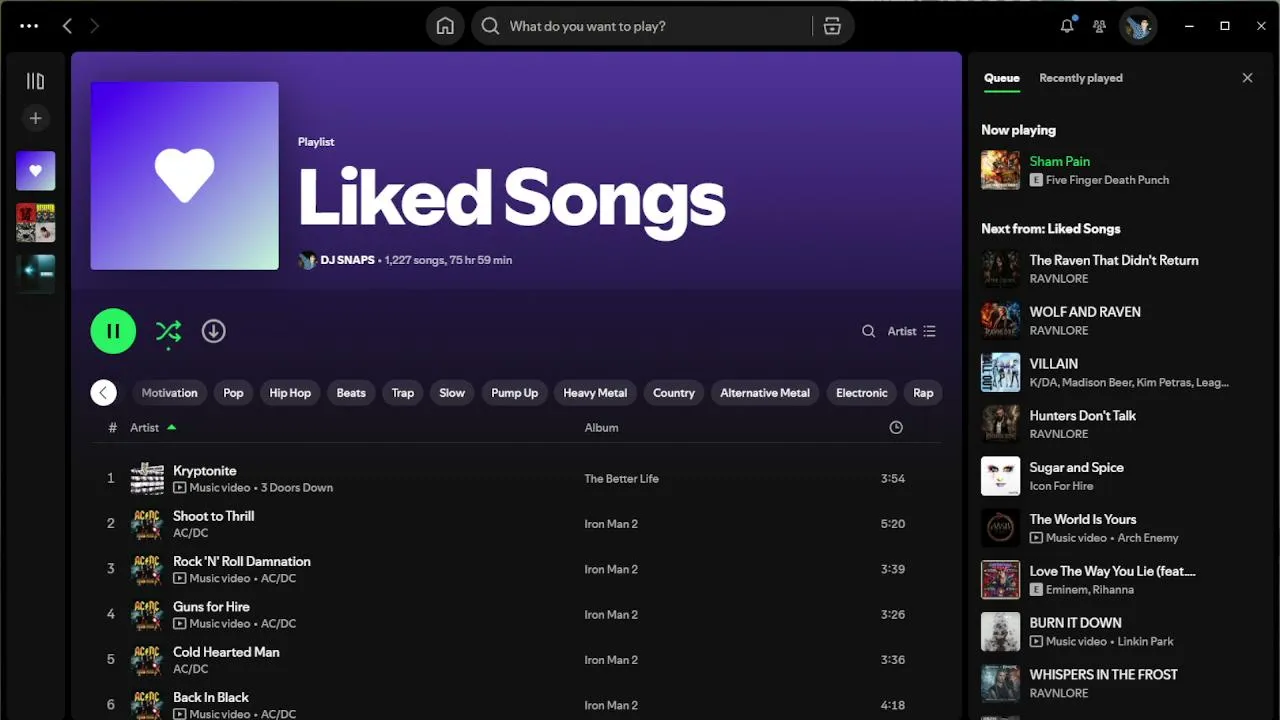Open the Five Finger Death Punch artist link
Viewport: 1280px width, 720px height.
coord(1107,180)
